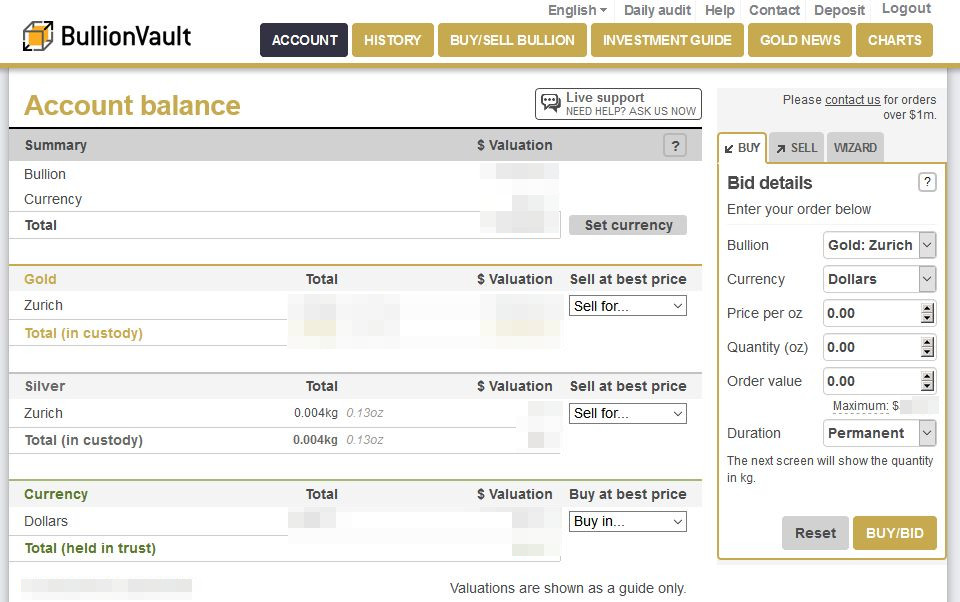Open the HISTORY nav tab
Screen dimensions: 960x602
(392, 40)
